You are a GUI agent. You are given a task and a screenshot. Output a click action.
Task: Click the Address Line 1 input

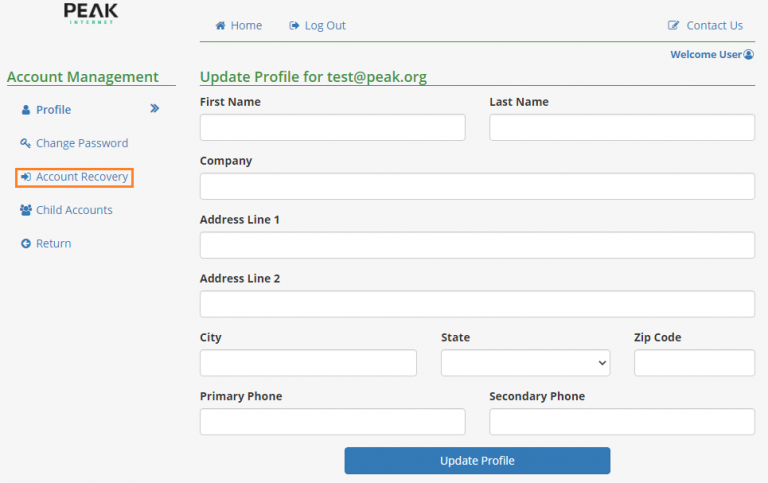point(477,246)
